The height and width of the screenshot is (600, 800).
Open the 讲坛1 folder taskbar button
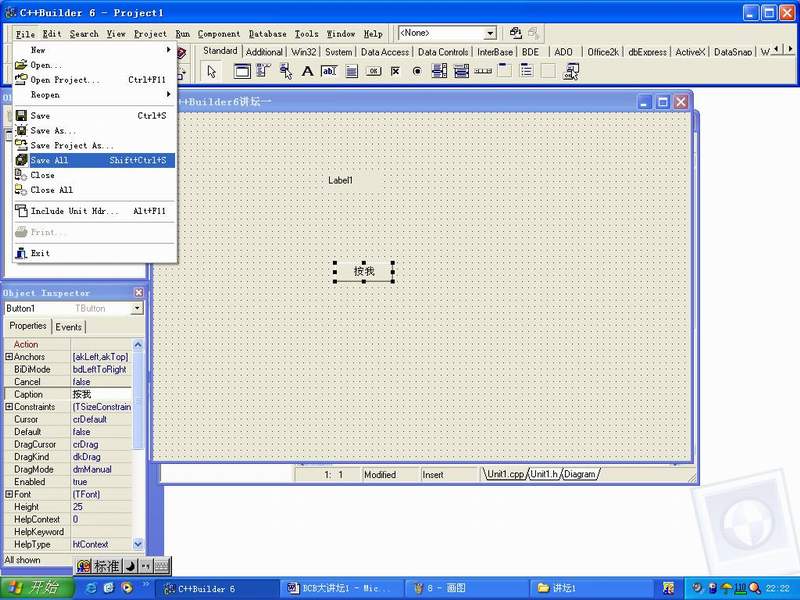click(590, 588)
